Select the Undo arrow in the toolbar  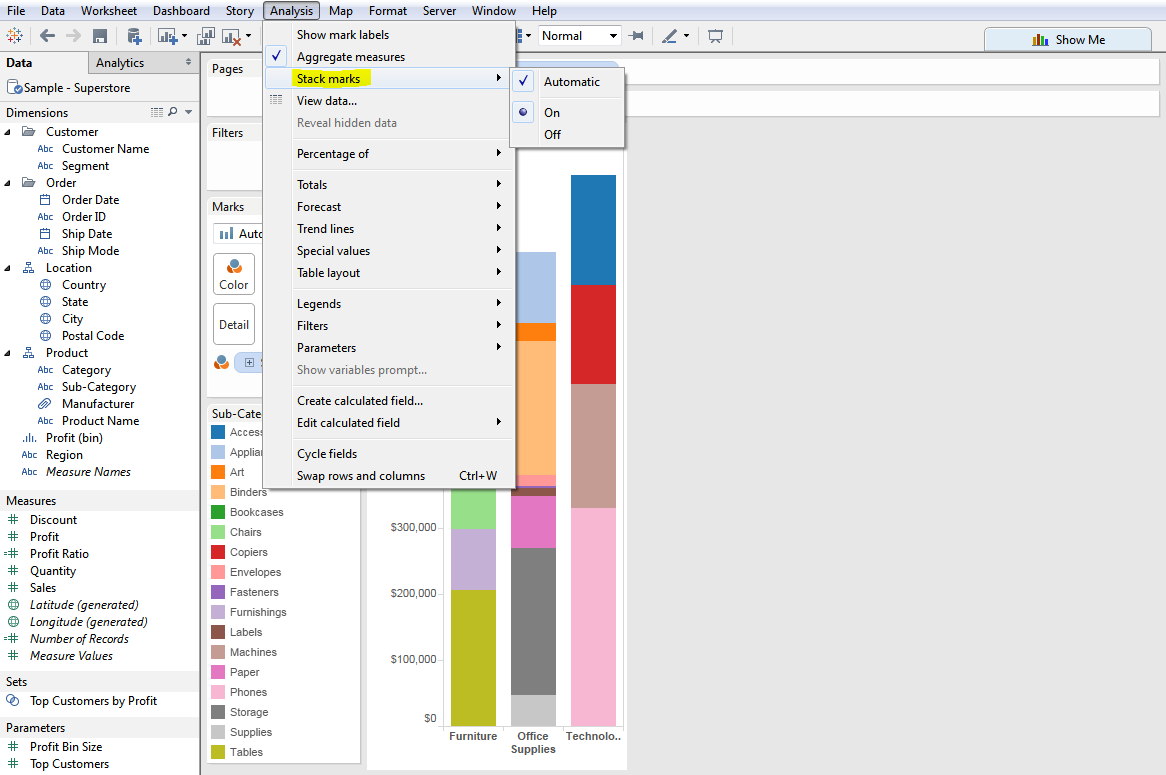[x=47, y=35]
